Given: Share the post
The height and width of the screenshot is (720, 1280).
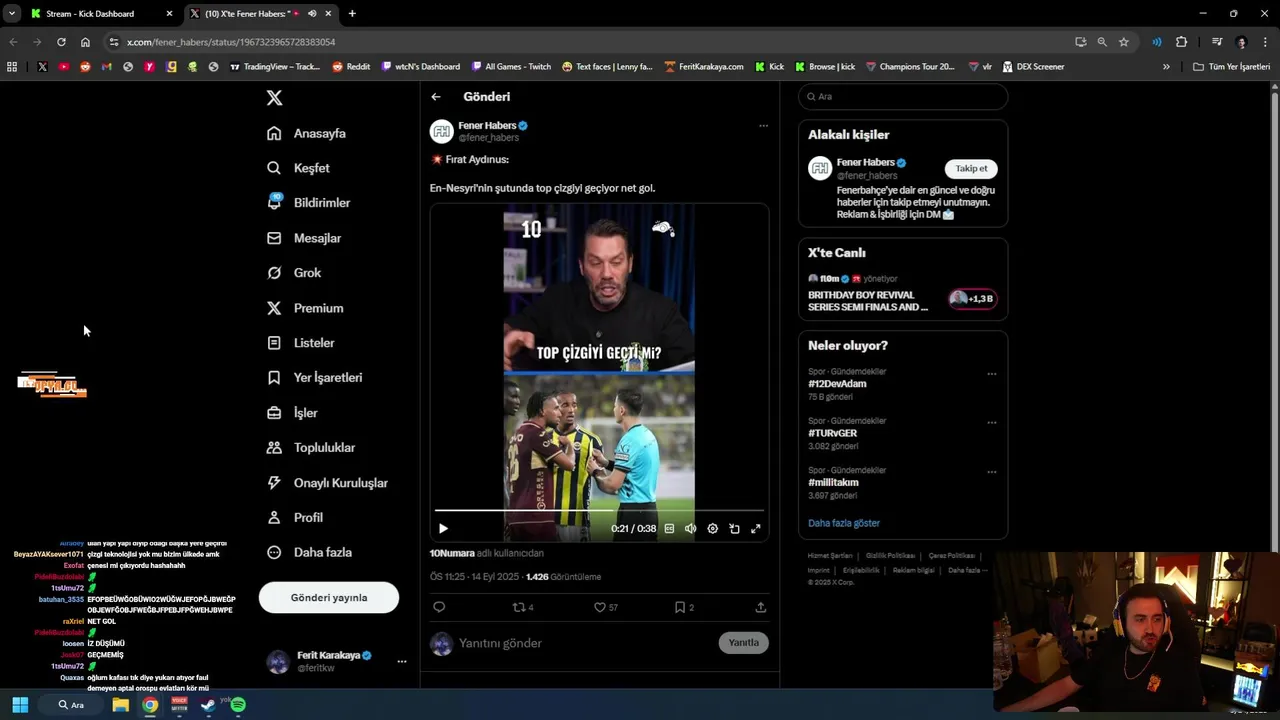Looking at the screenshot, I should click(x=760, y=607).
